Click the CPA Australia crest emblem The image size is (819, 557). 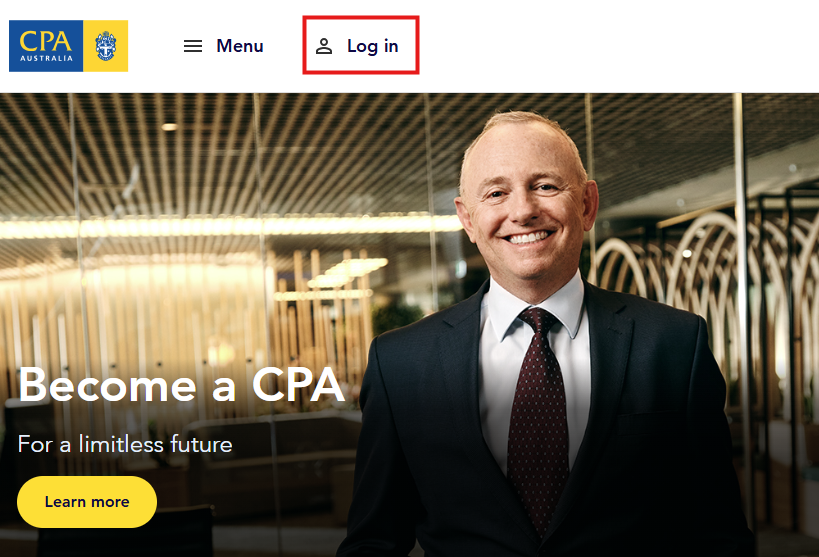pos(106,46)
